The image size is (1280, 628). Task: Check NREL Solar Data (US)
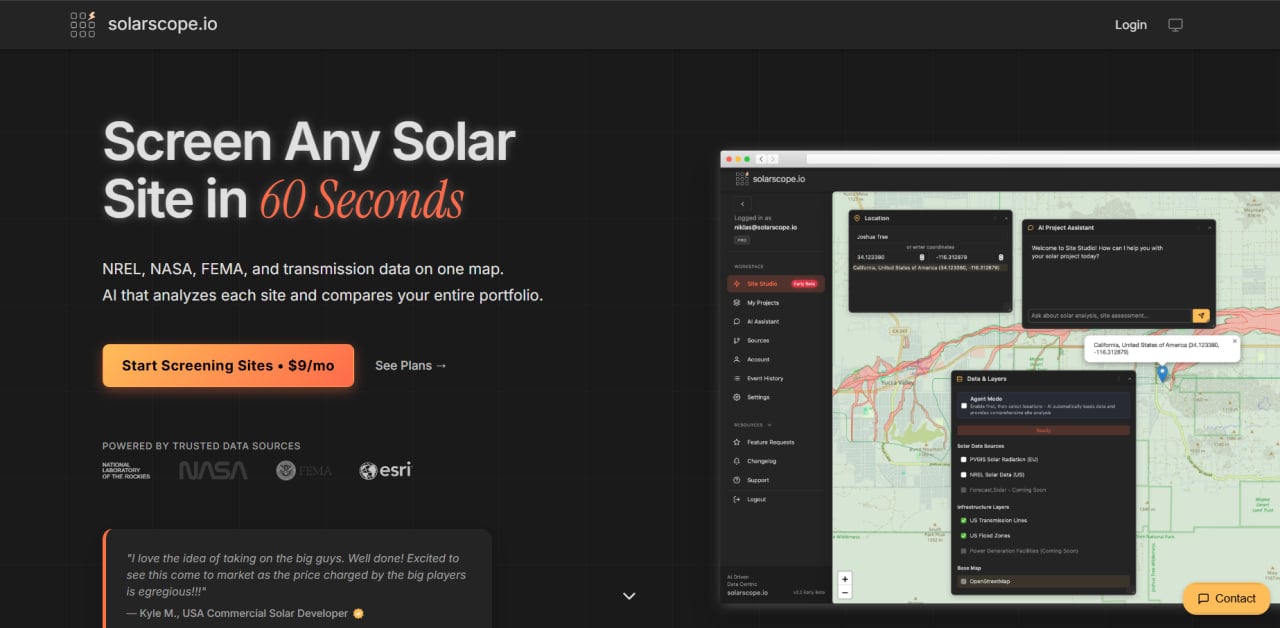[964, 474]
